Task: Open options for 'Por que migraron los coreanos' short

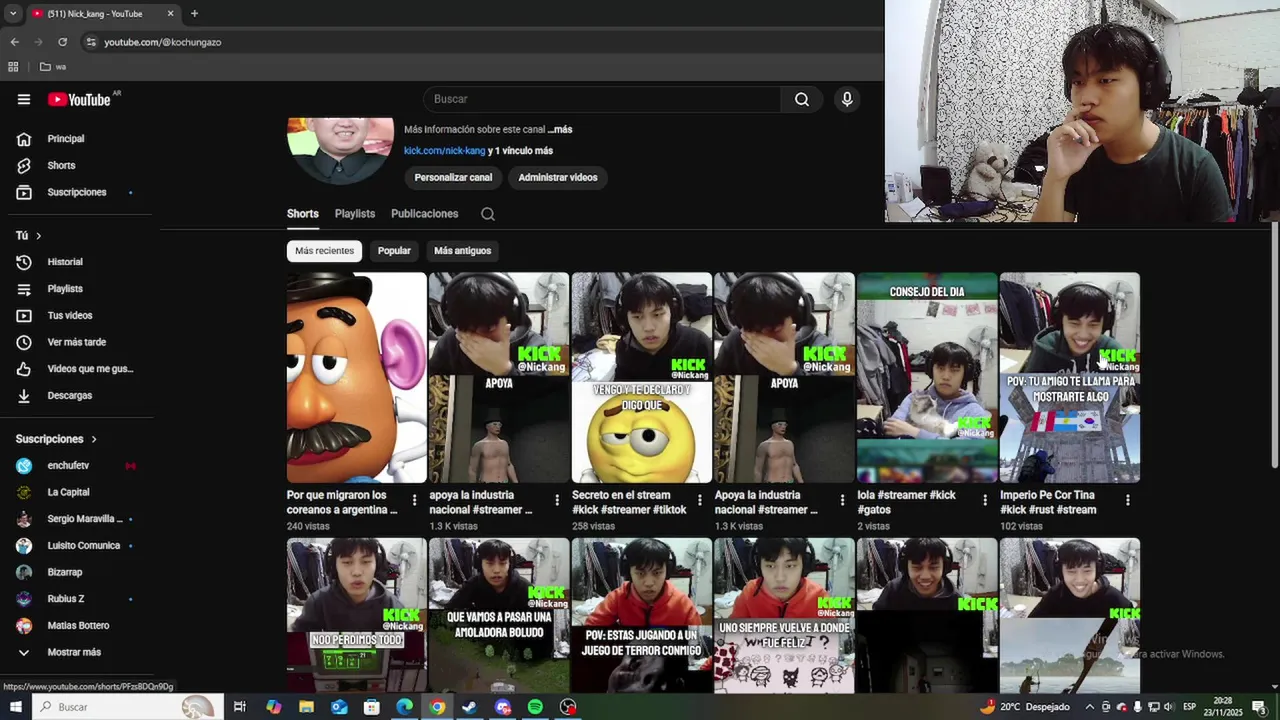Action: click(x=415, y=500)
